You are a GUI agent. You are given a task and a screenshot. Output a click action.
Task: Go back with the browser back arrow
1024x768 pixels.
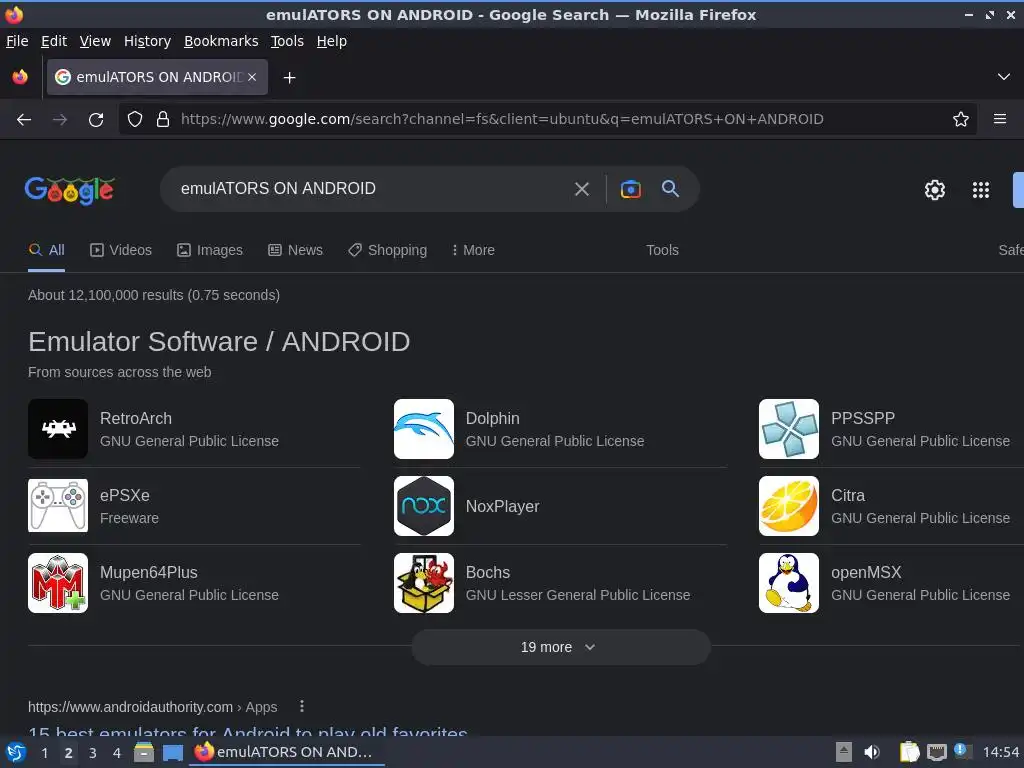[x=24, y=120]
